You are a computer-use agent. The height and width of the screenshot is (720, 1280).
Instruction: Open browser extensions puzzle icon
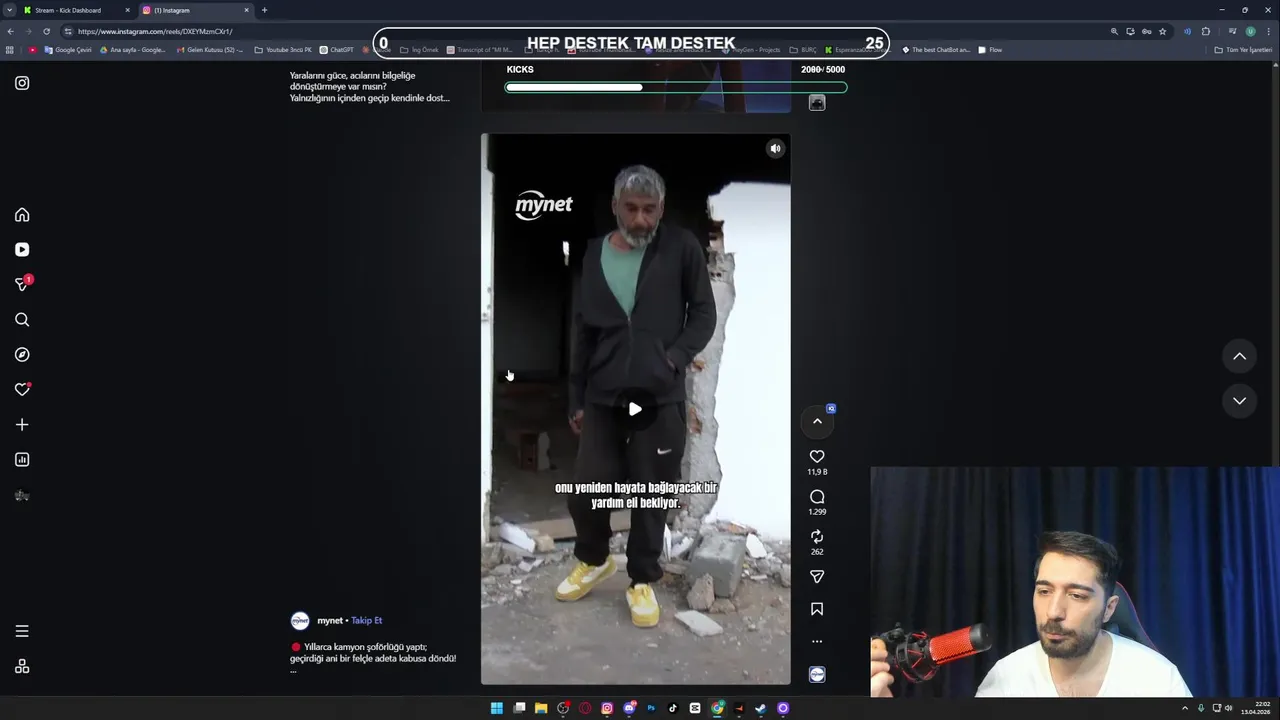(1206, 31)
